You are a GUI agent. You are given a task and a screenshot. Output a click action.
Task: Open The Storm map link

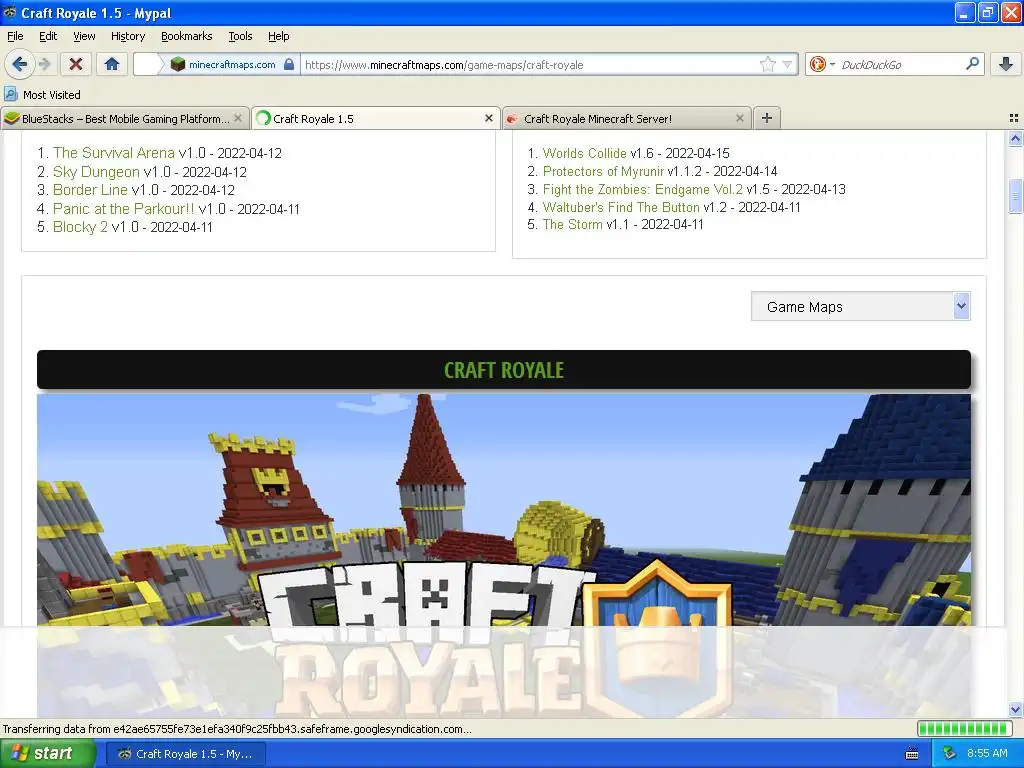(x=573, y=225)
